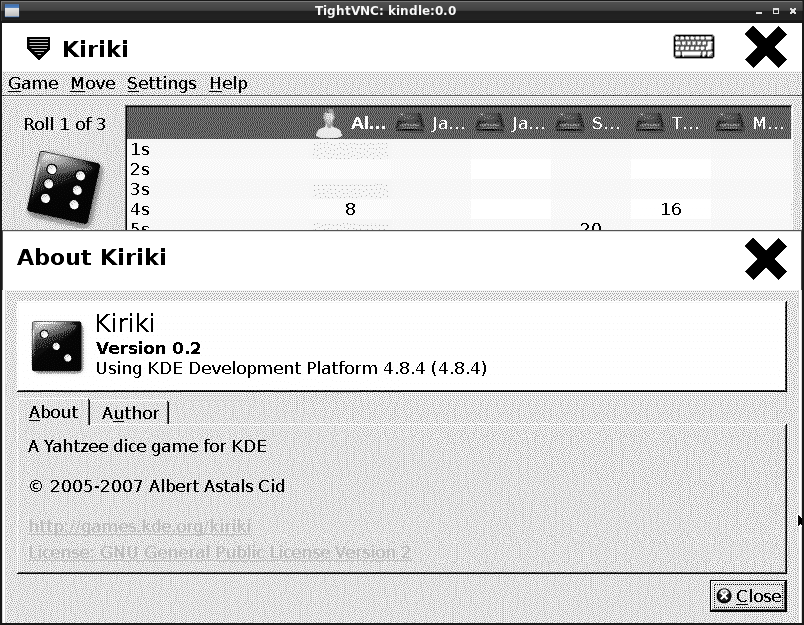Viewport: 804px width, 625px height.
Task: Click the KDE Development Platform 4.8.4 text
Action: 291,368
